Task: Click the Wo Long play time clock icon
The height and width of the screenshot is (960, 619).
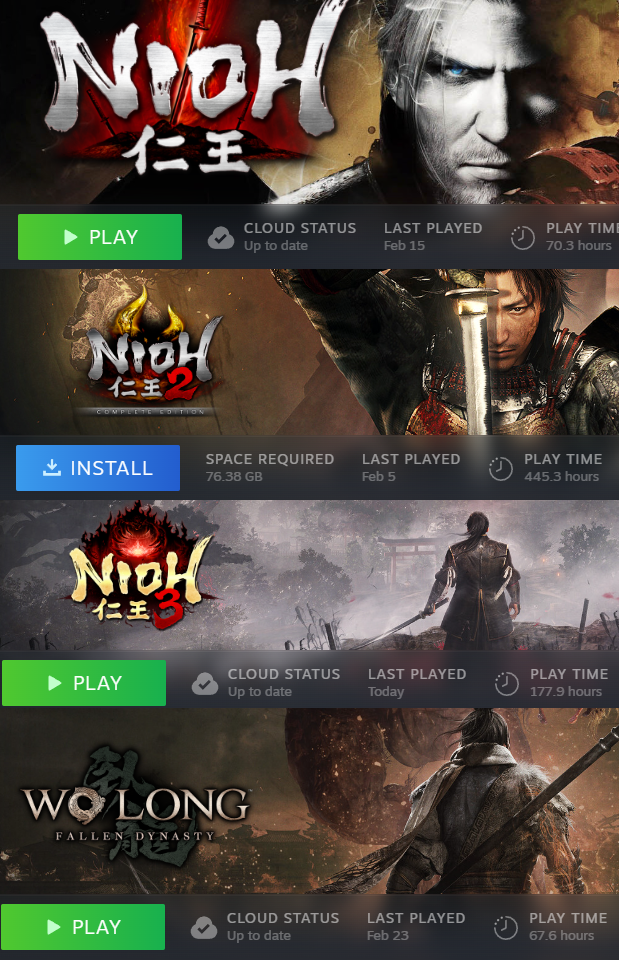Action: [x=505, y=928]
